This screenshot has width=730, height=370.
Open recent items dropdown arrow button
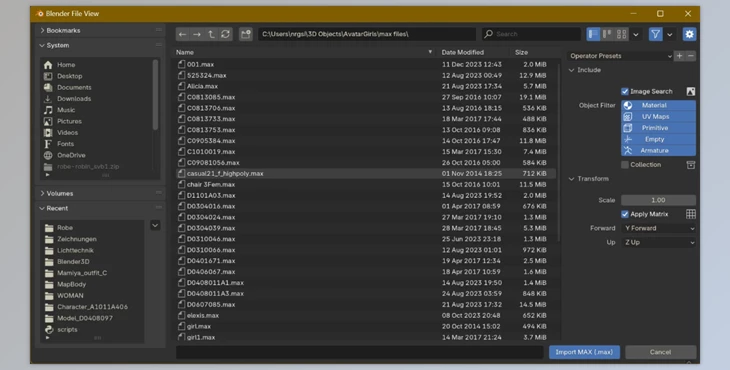point(155,226)
